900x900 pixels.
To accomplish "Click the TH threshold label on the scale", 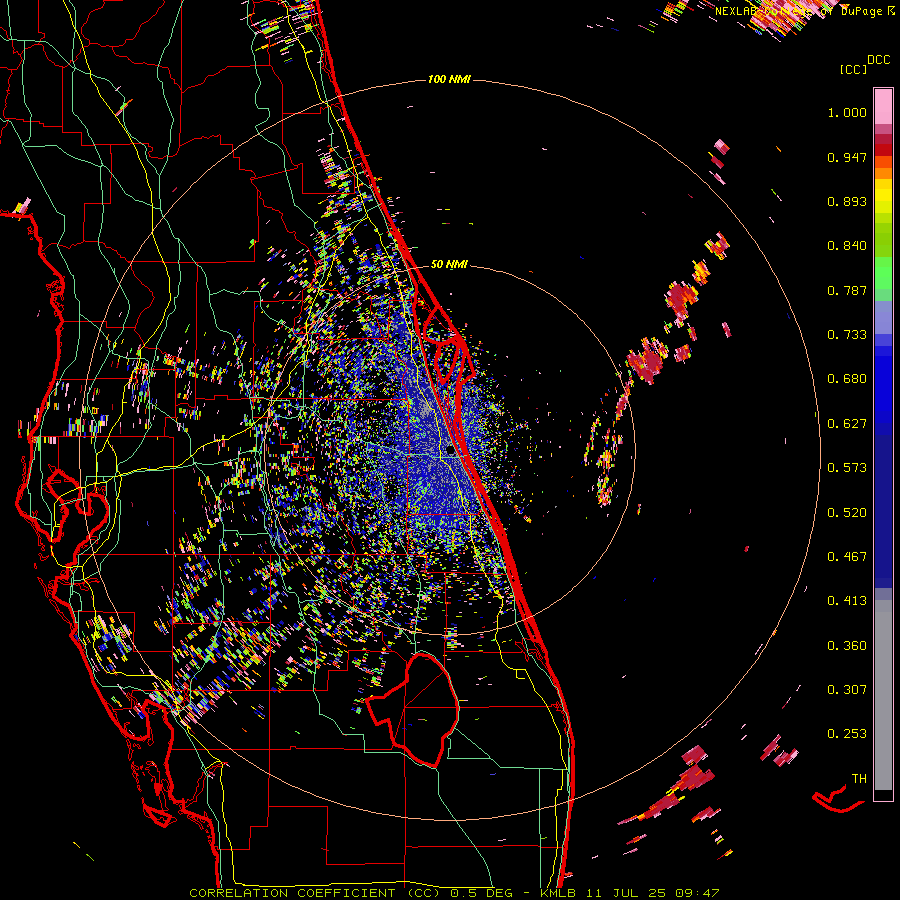I will 859,779.
